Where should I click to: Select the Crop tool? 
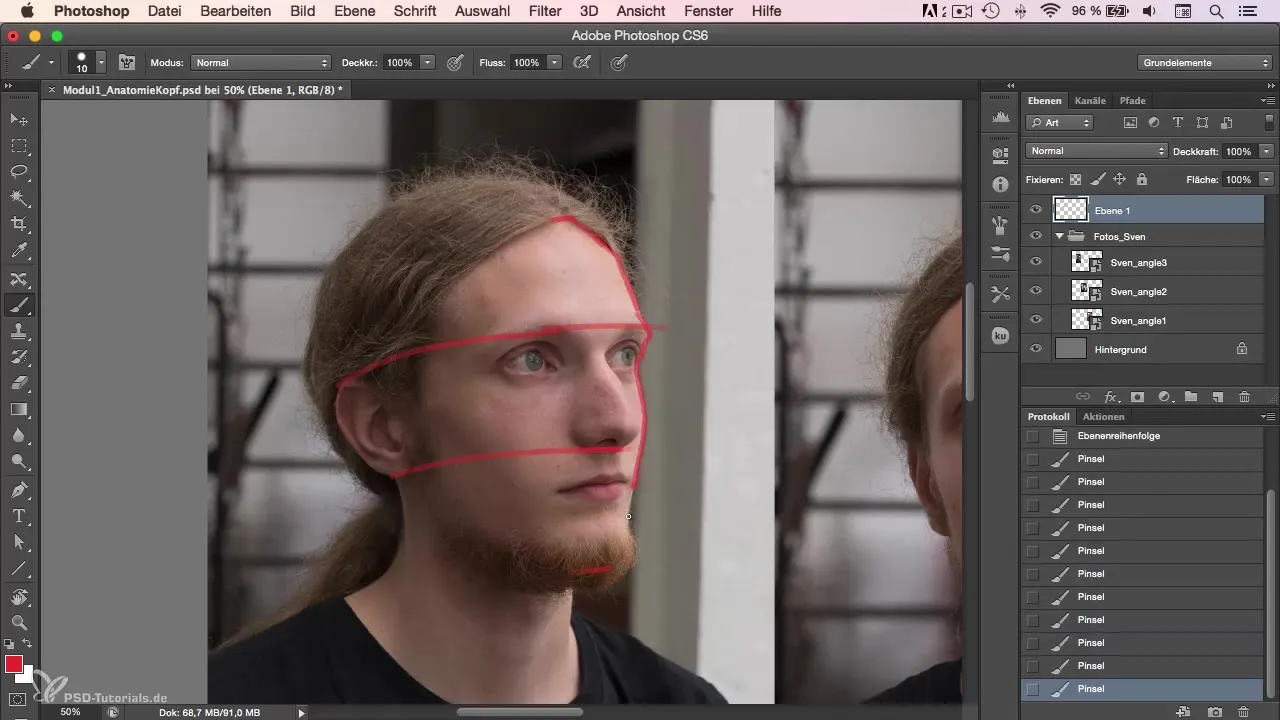(x=19, y=225)
